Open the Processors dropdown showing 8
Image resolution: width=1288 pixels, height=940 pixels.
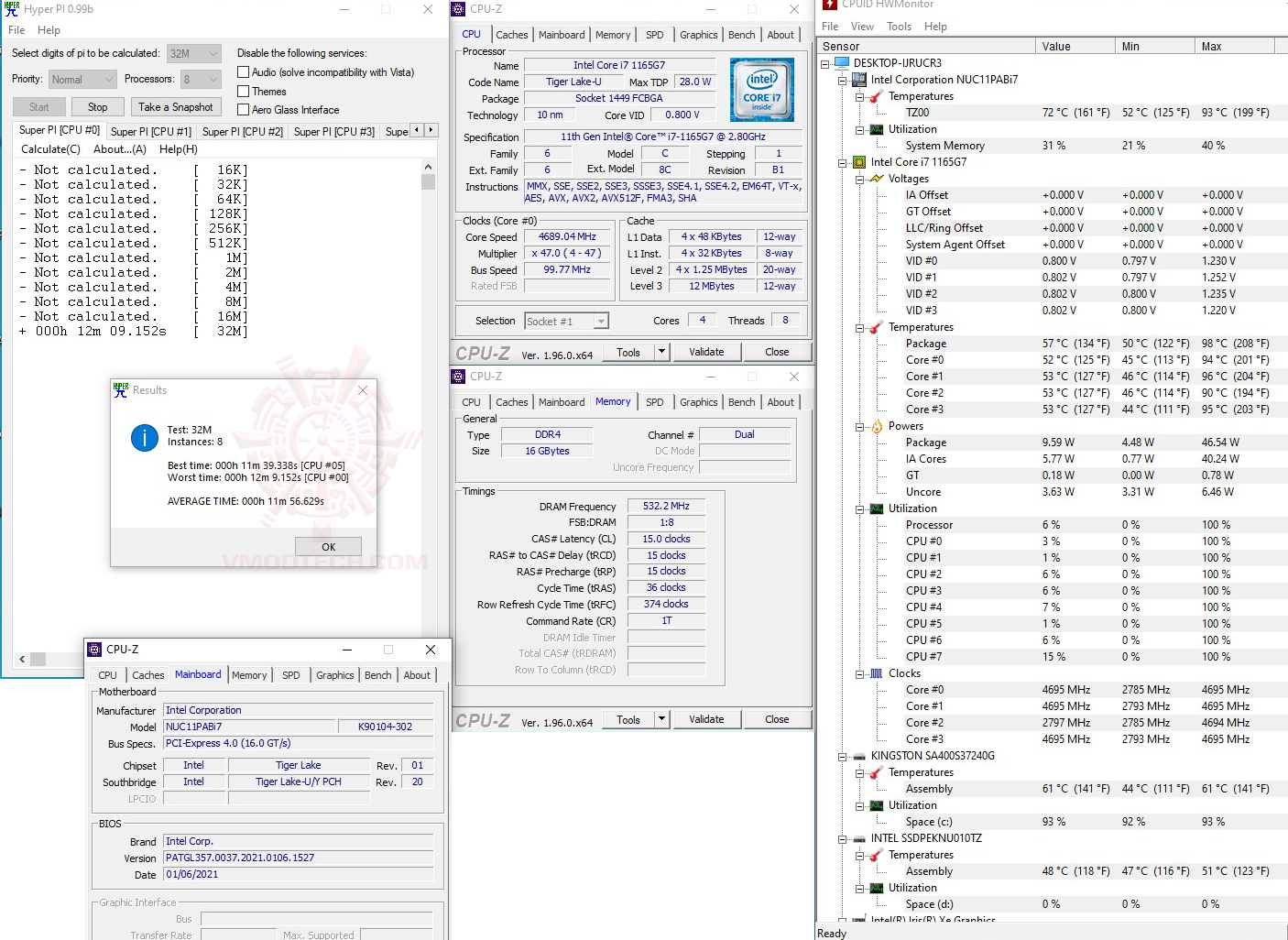coord(201,80)
